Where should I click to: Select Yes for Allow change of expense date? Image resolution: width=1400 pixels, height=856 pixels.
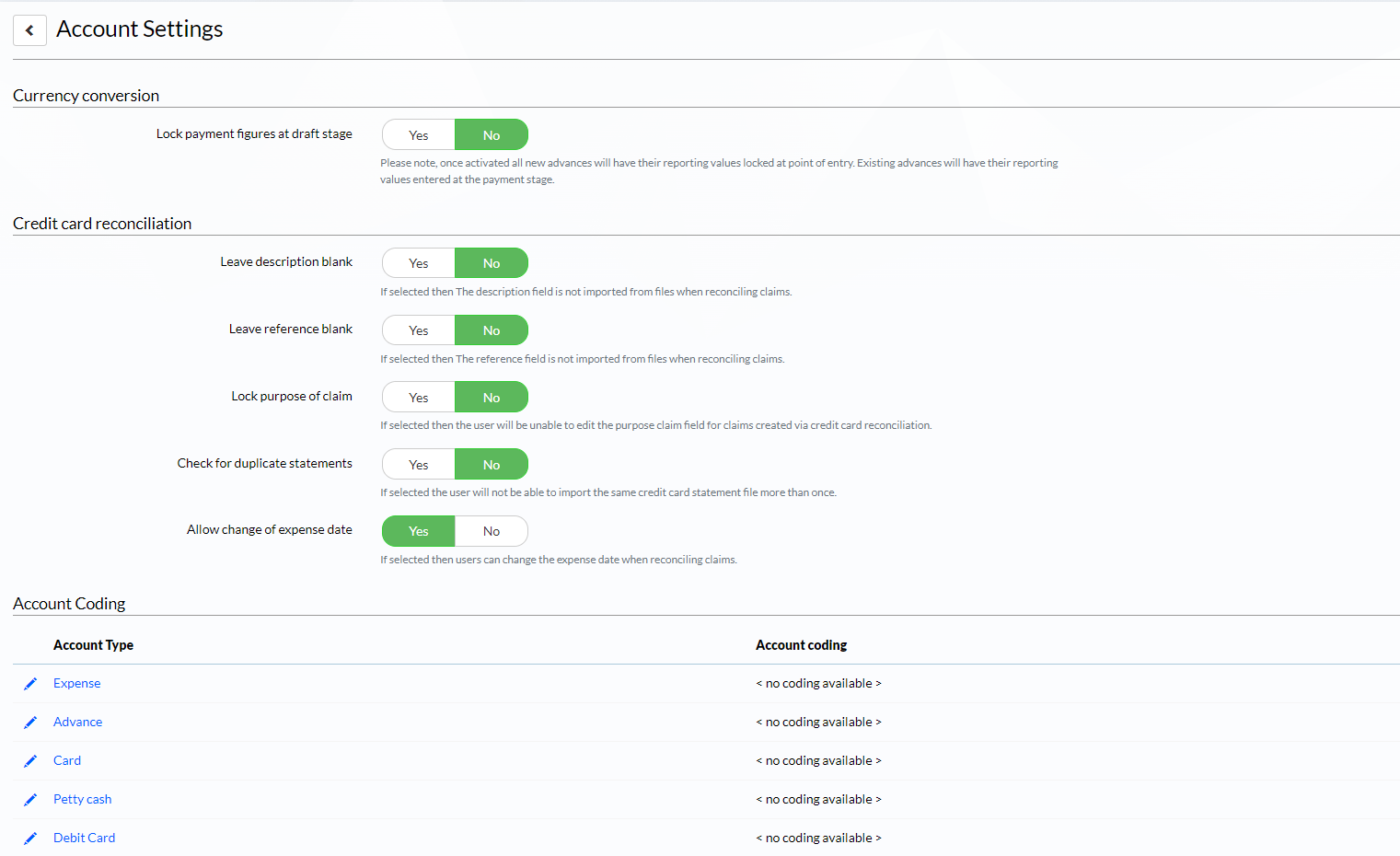click(419, 531)
